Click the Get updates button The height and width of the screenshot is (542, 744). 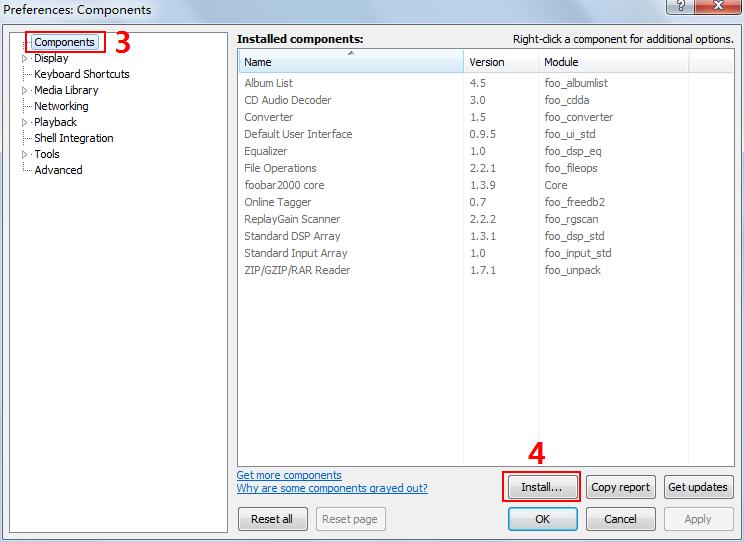tap(698, 487)
